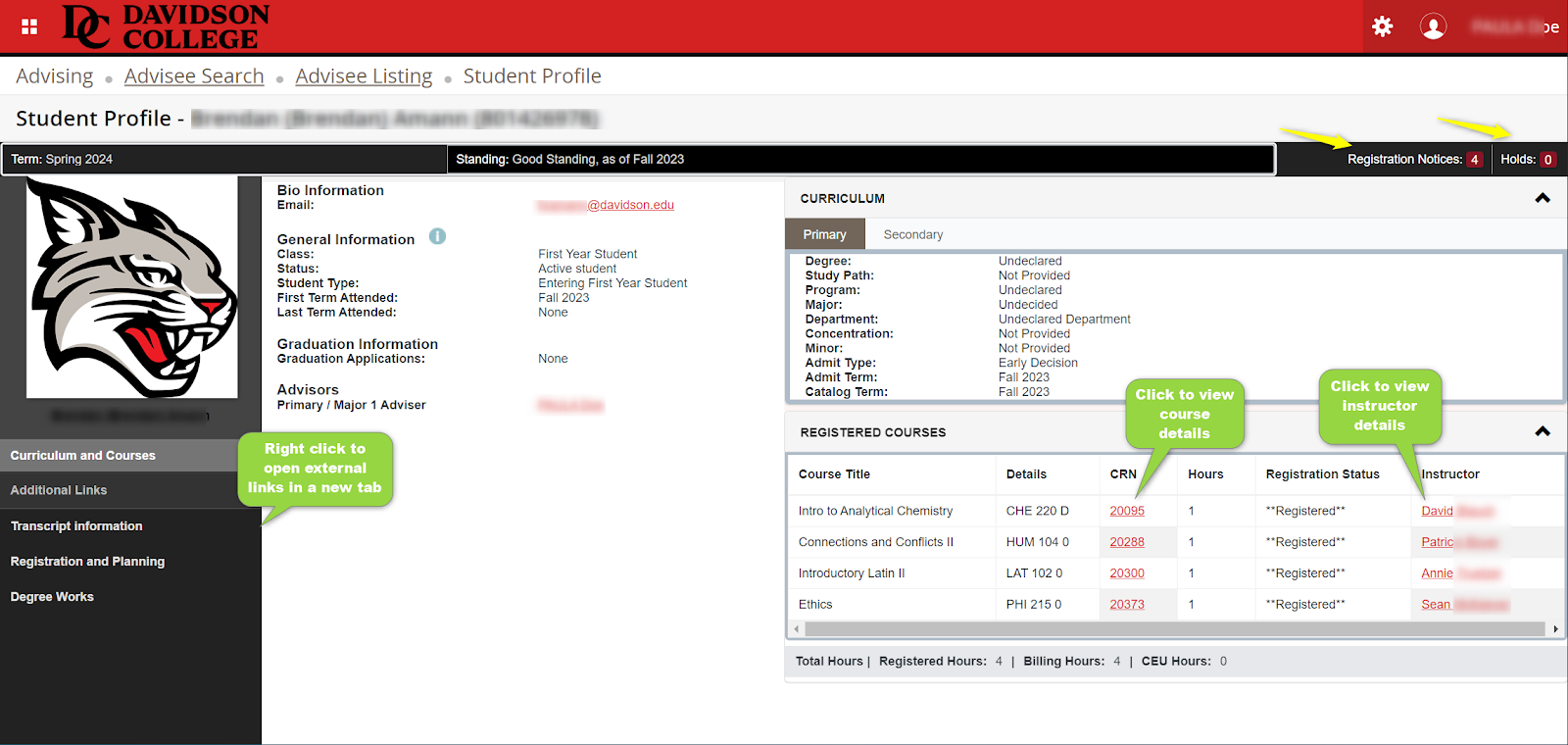Open the user profile avatar icon
The height and width of the screenshot is (745, 1568).
(x=1433, y=26)
